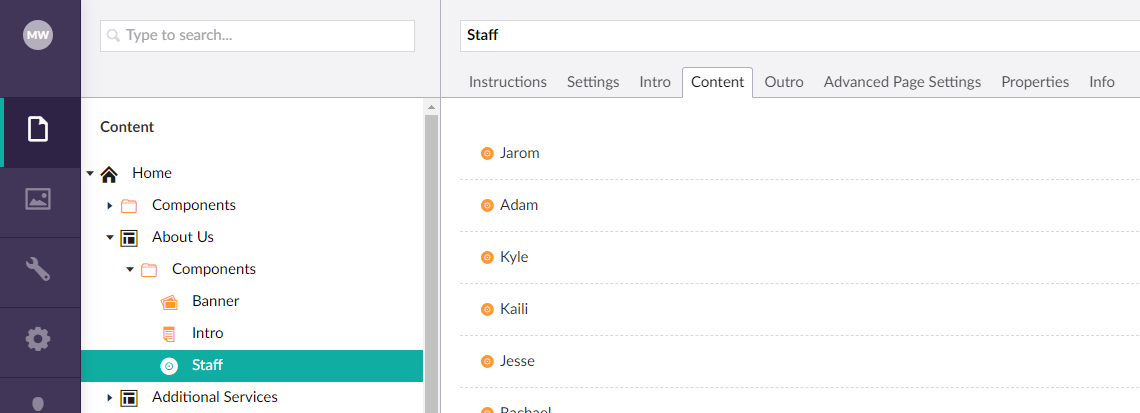Click the orange icon beside Jesse
1140x413 pixels.
coord(487,361)
